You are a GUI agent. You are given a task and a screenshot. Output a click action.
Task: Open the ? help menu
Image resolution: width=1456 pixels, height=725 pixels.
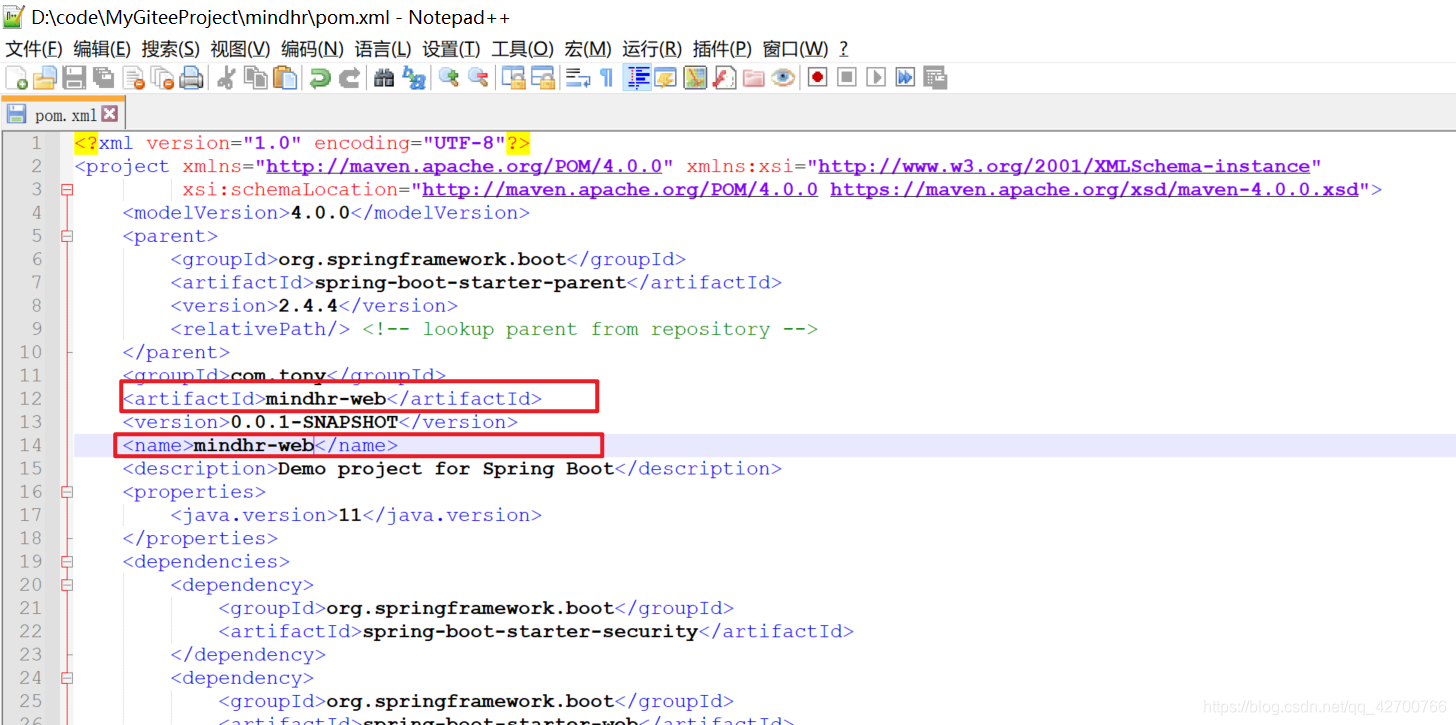(x=843, y=49)
